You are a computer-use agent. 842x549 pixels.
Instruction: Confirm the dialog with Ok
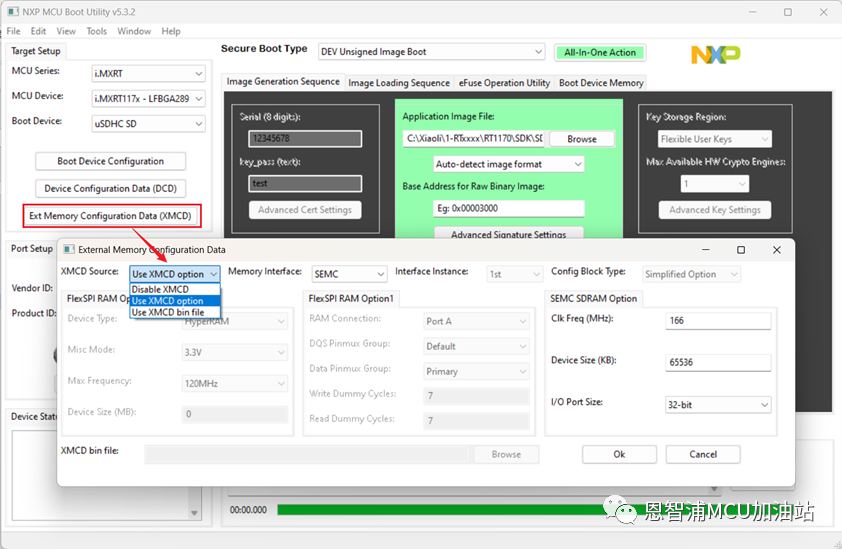[619, 454]
